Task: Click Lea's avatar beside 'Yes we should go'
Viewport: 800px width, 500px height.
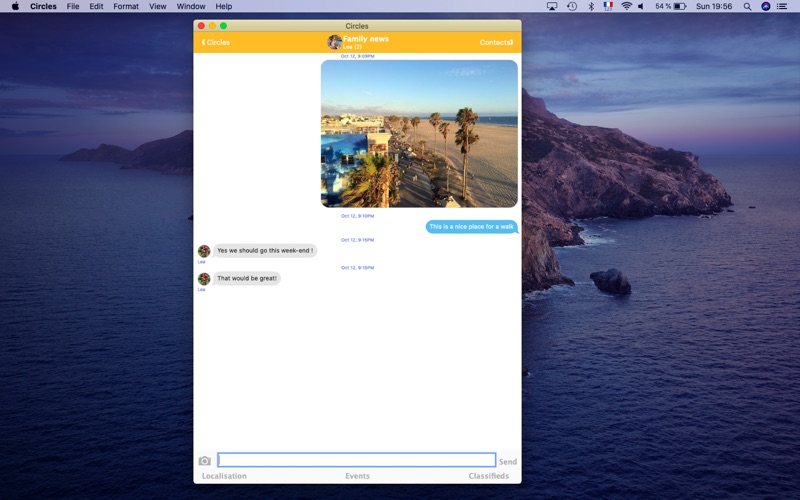Action: 204,251
